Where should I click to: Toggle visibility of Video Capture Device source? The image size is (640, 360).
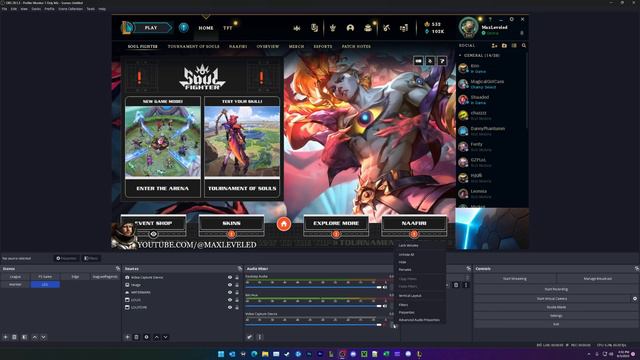click(x=230, y=277)
